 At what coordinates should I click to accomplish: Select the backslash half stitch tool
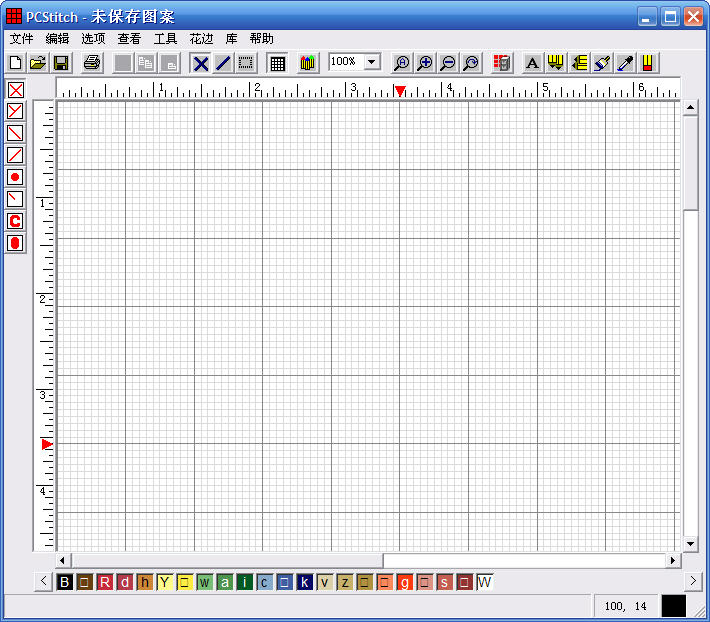15,133
